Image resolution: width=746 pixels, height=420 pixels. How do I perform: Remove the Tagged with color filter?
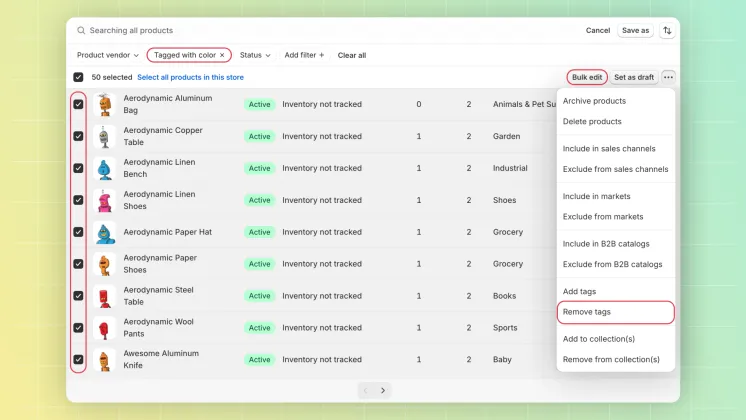tap(222, 55)
